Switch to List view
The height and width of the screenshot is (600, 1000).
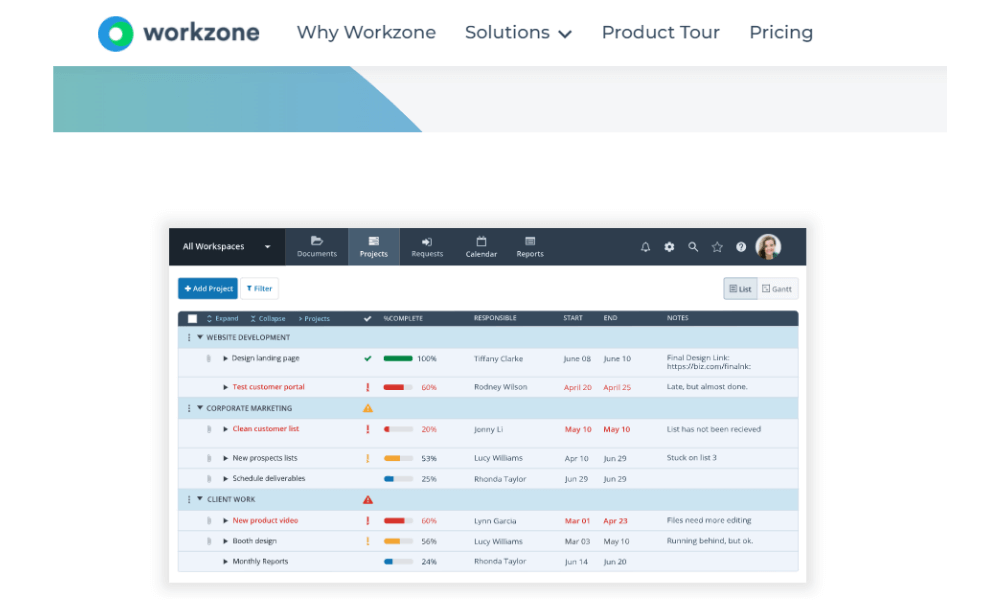click(x=740, y=289)
